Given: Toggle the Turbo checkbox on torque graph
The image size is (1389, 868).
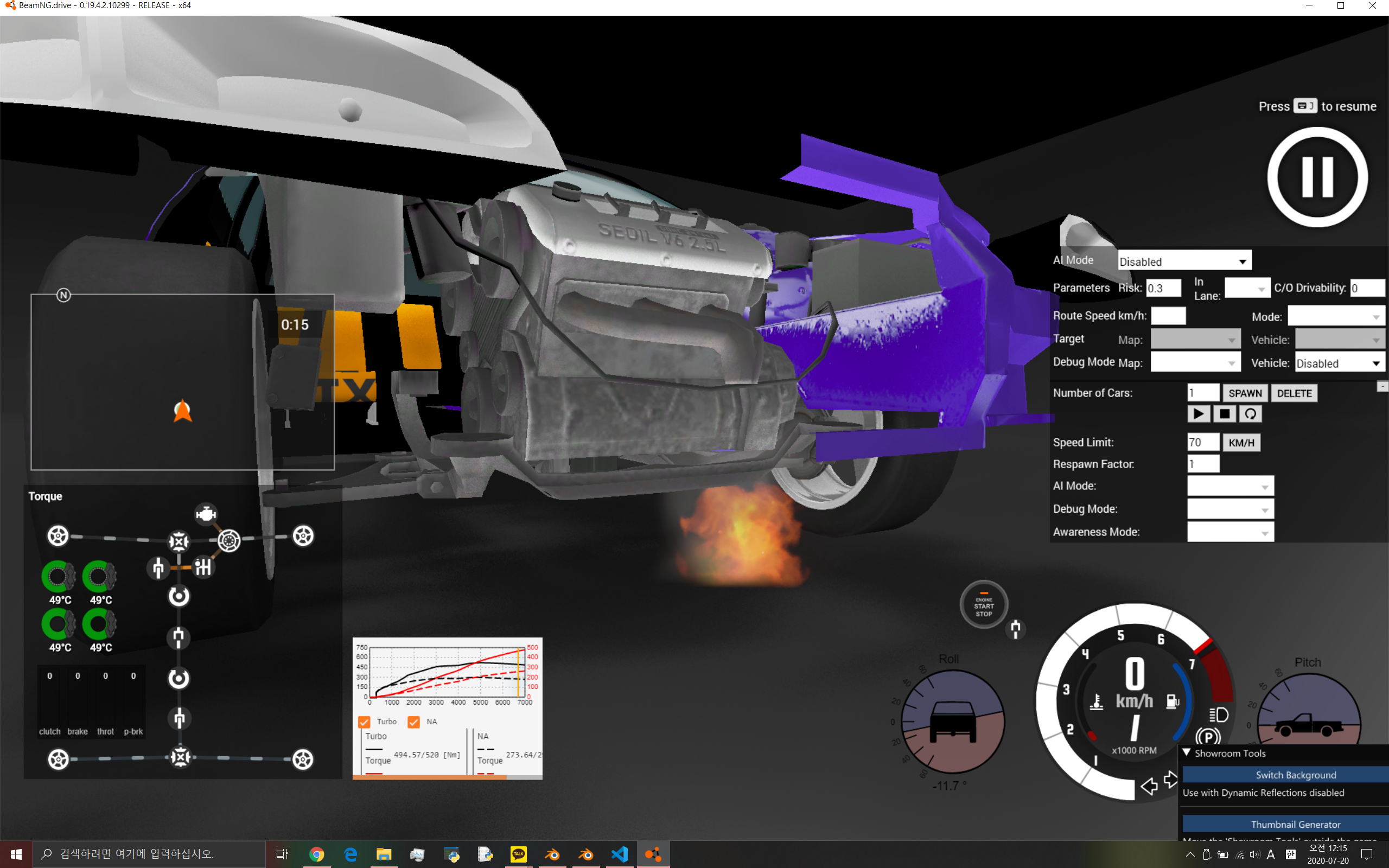Looking at the screenshot, I should 364,722.
